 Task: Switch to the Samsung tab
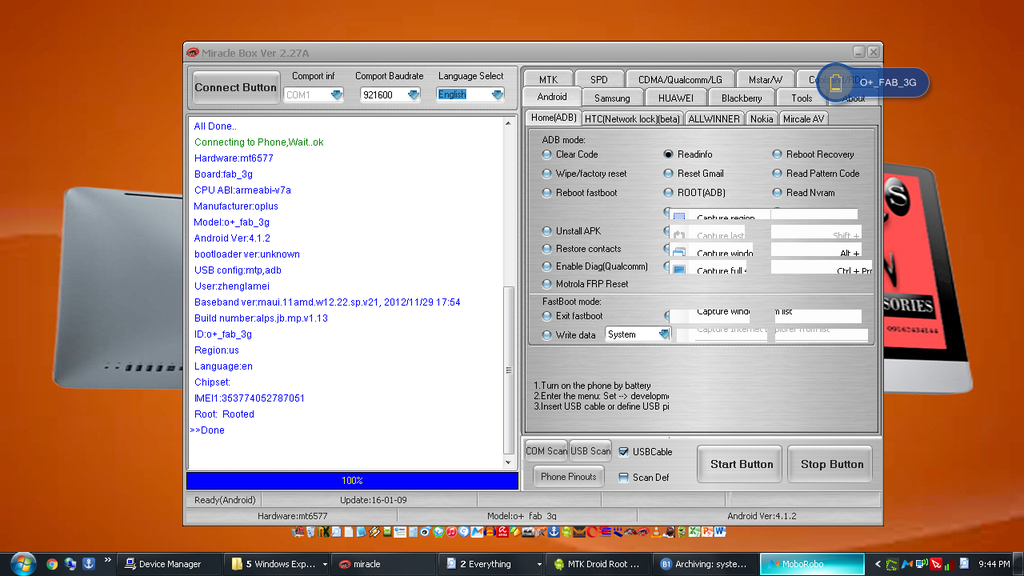612,98
